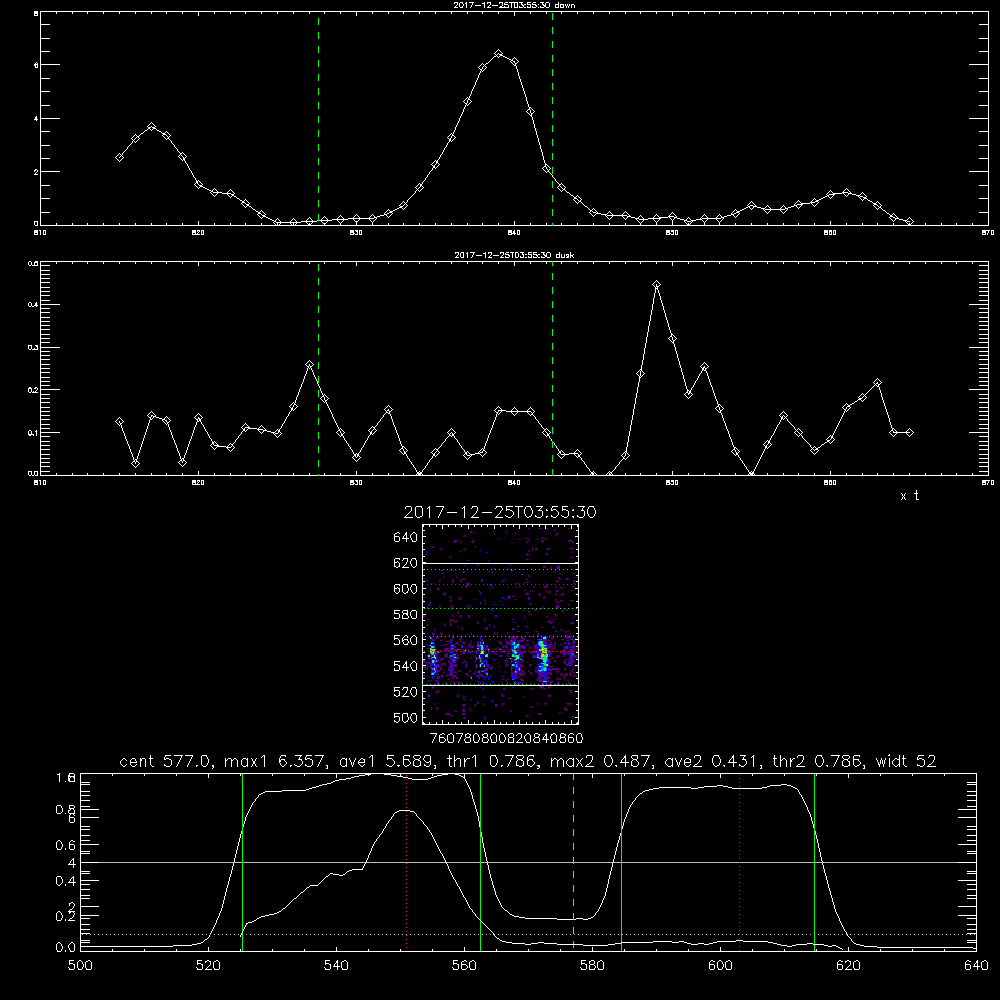The width and height of the screenshot is (1000, 1000).
Task: Click the 'thr2 0.786' statistic text
Action: pyautogui.click(x=816, y=761)
